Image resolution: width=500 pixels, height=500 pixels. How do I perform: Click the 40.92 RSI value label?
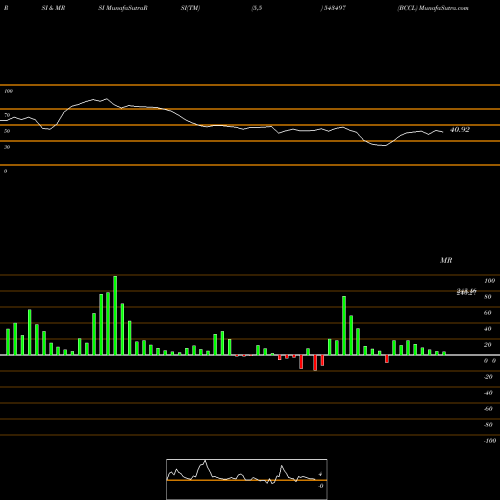click(x=460, y=130)
